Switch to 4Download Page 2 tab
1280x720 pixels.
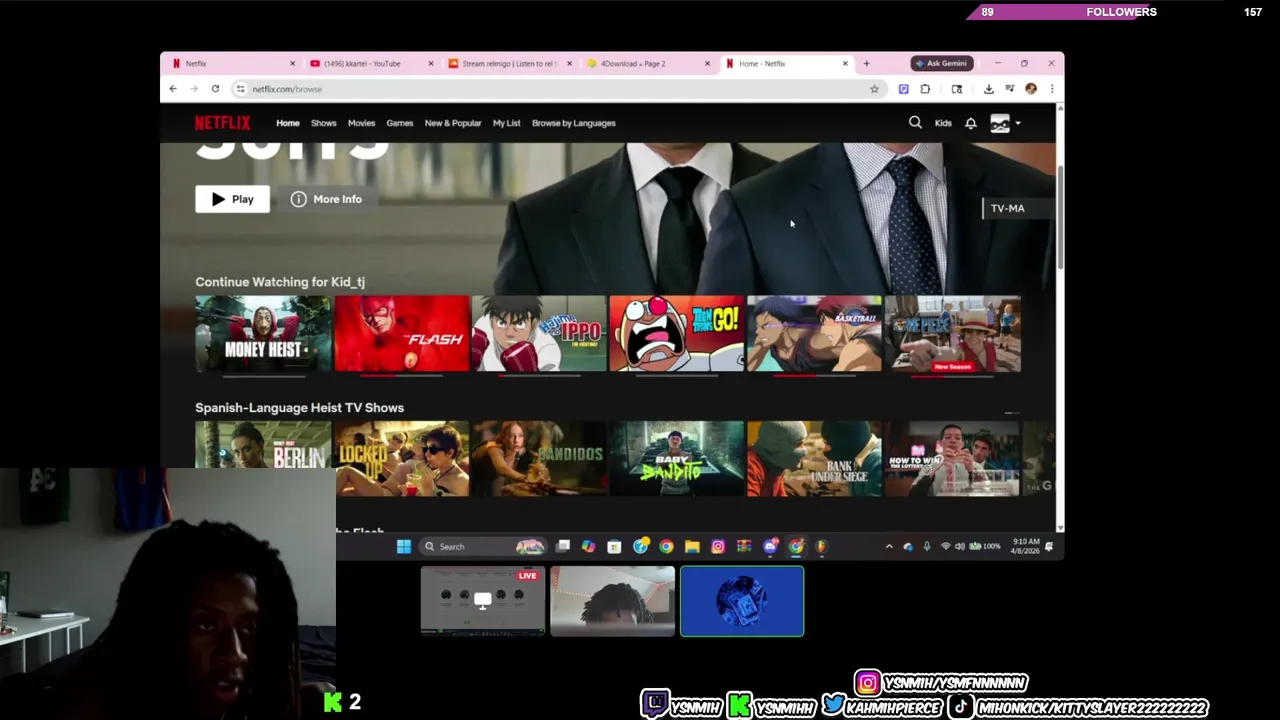tap(646, 63)
